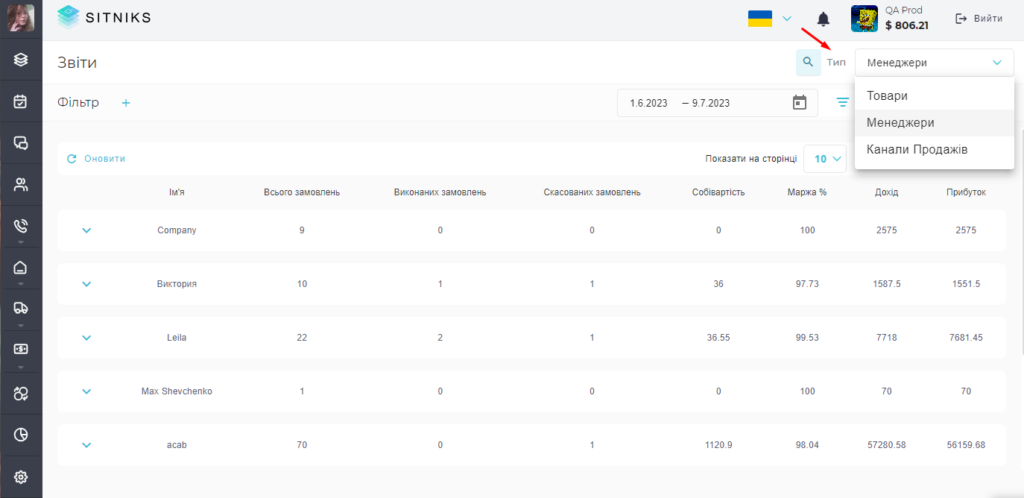
Task: Click the 1120.9 cost value
Action: coord(718,445)
